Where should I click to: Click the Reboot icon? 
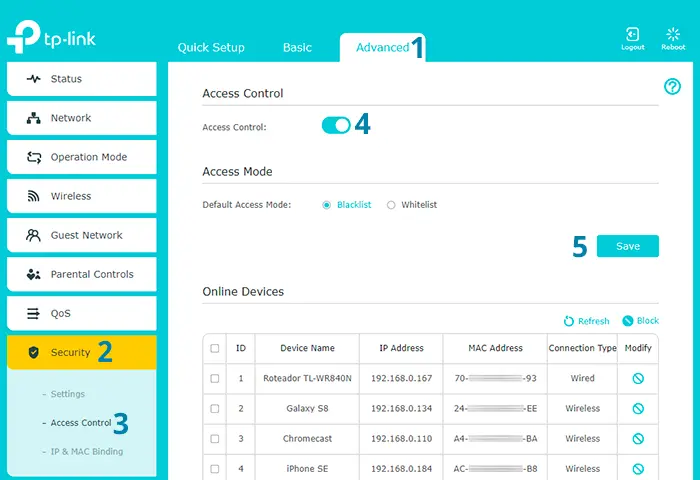673,34
